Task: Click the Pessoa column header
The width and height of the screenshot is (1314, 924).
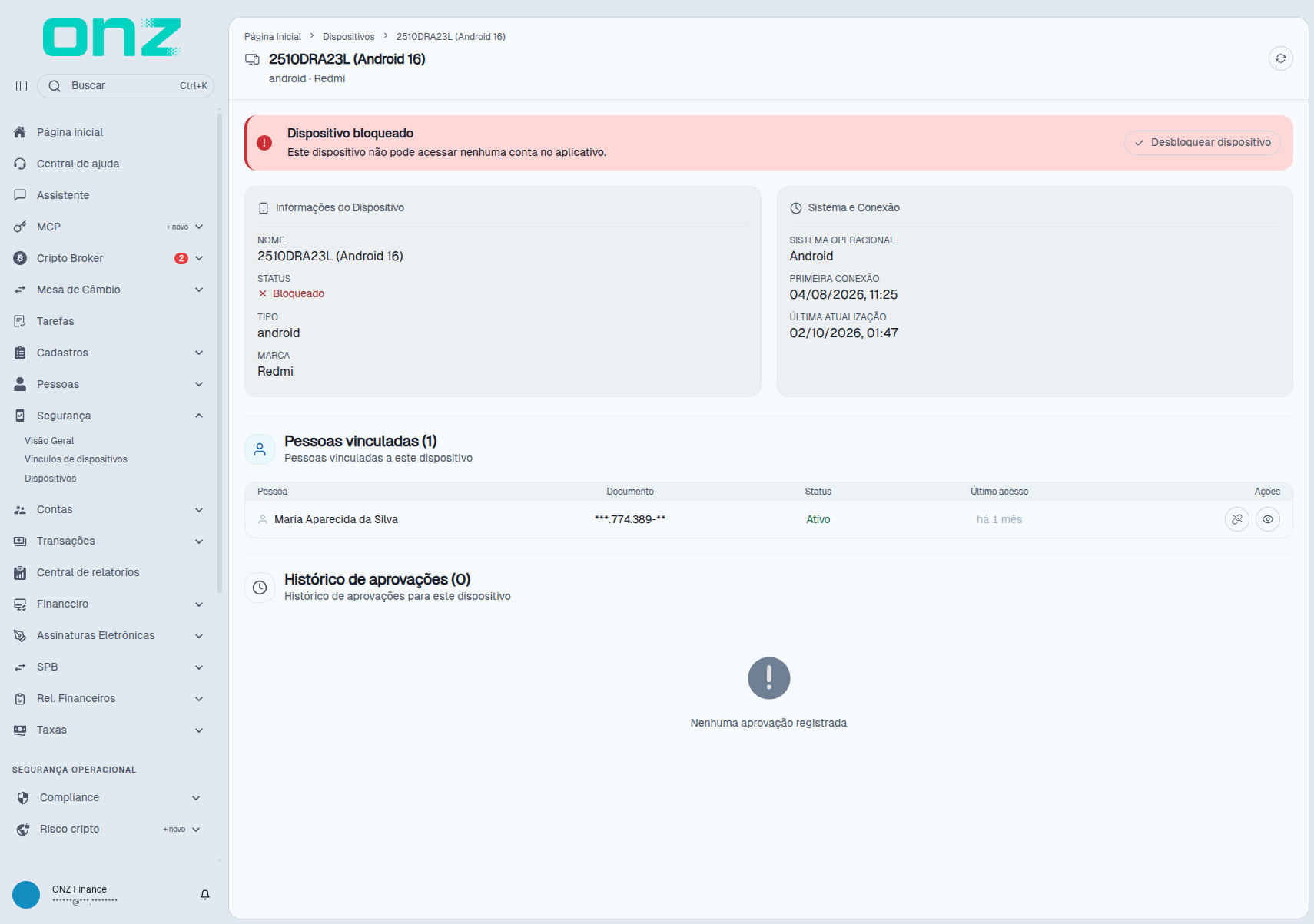Action: 273,492
